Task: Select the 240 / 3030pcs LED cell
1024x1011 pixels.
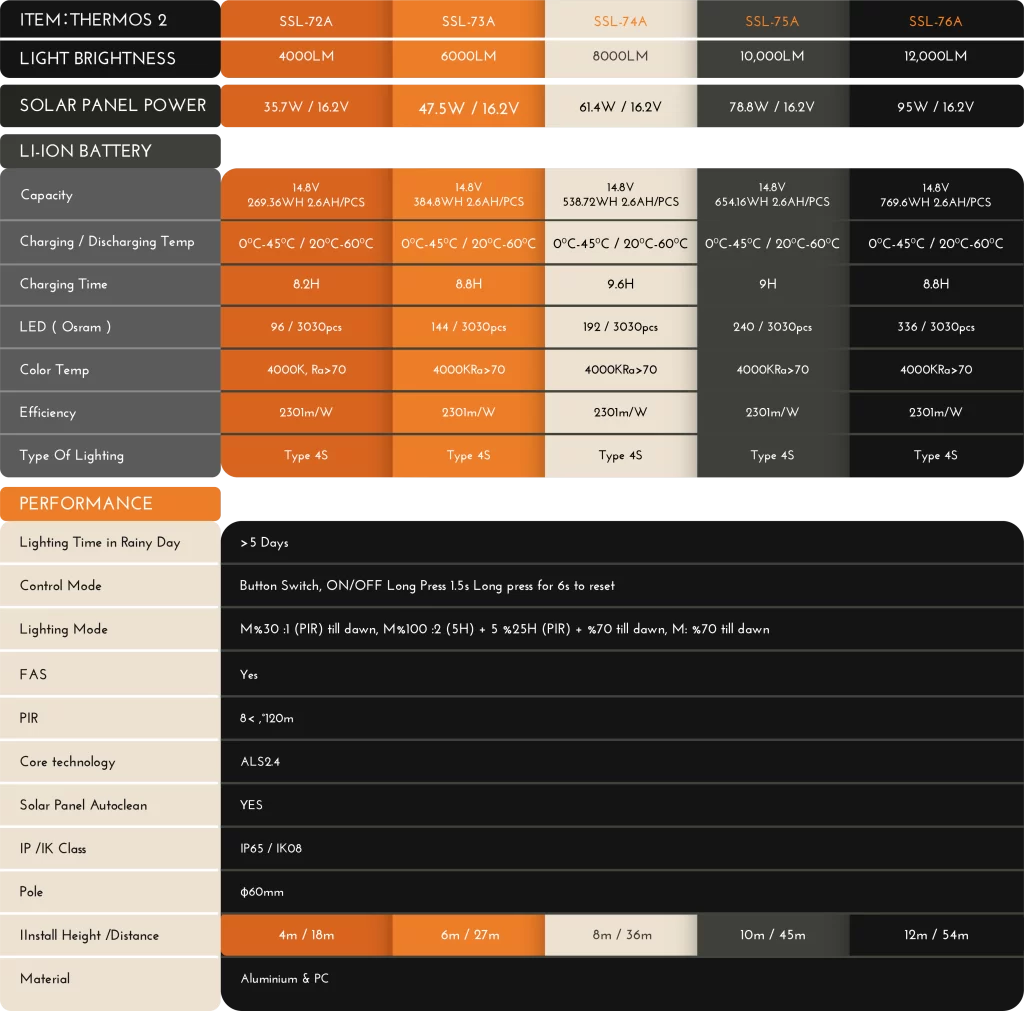Action: click(x=772, y=327)
